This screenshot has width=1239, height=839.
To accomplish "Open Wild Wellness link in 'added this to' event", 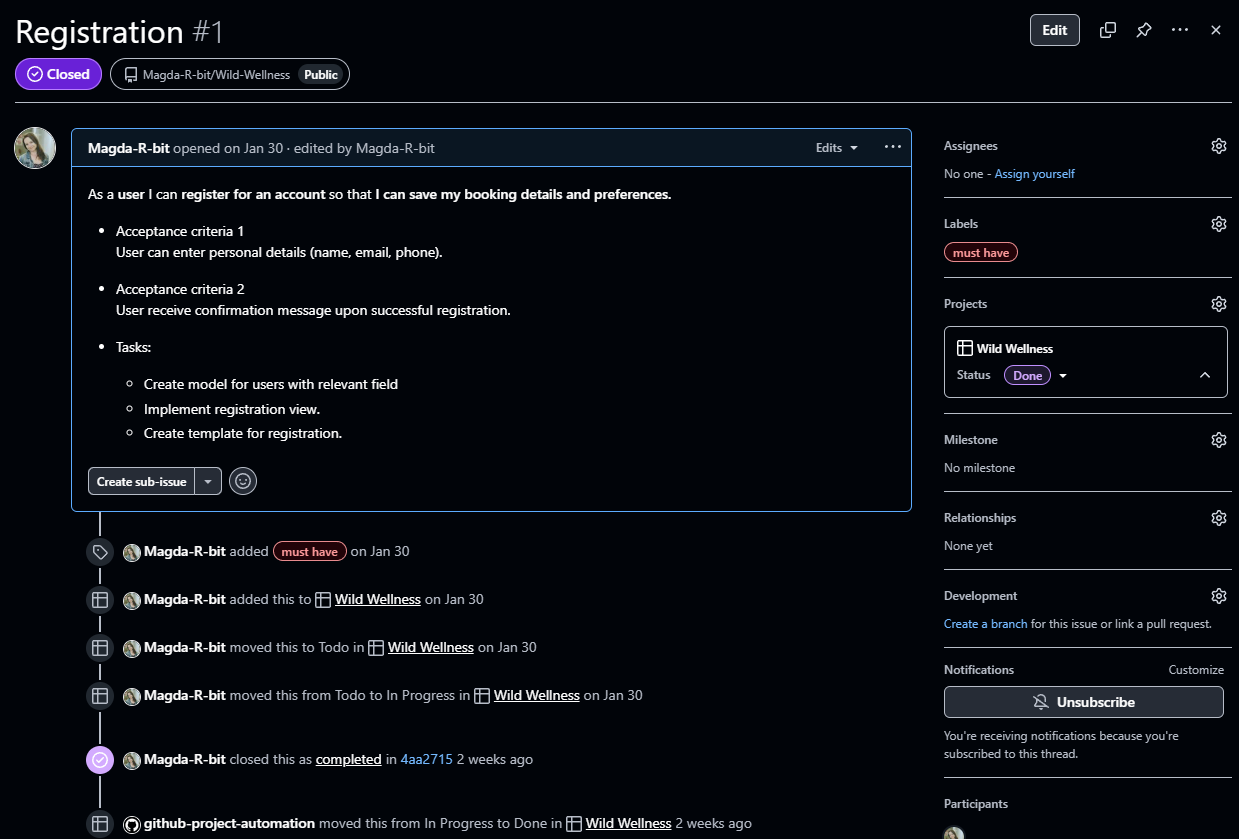I will pos(377,599).
